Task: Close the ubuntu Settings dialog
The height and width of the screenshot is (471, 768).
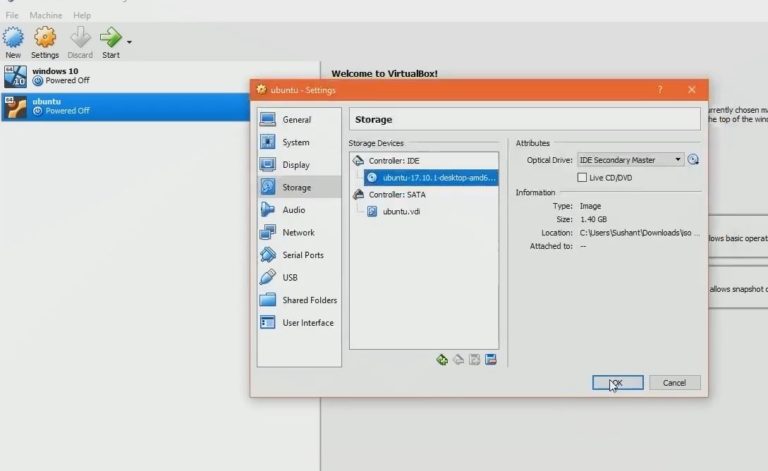Action: coord(692,90)
